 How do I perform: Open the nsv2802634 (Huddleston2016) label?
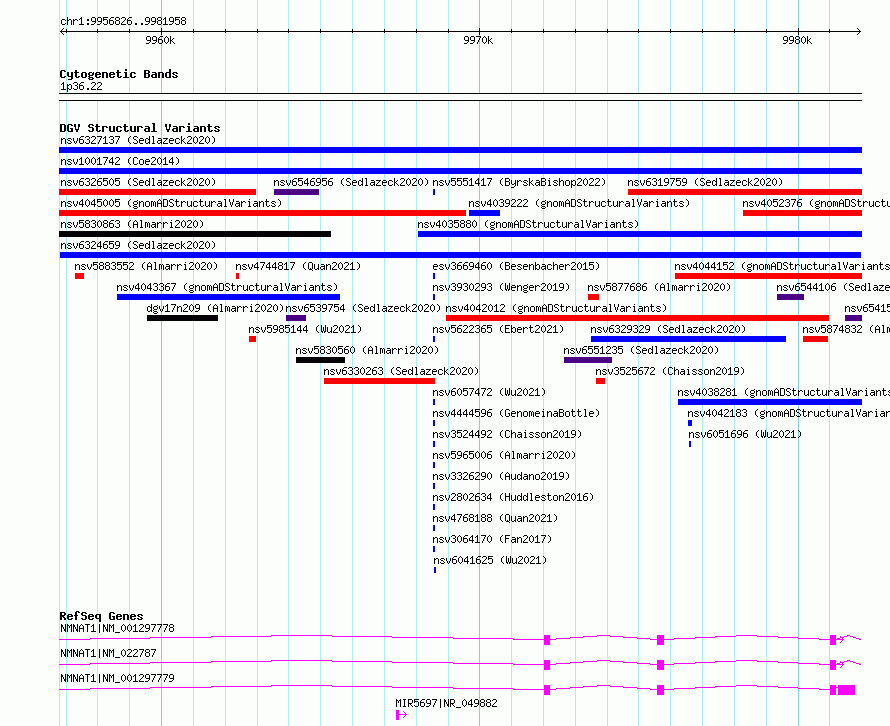[513, 497]
